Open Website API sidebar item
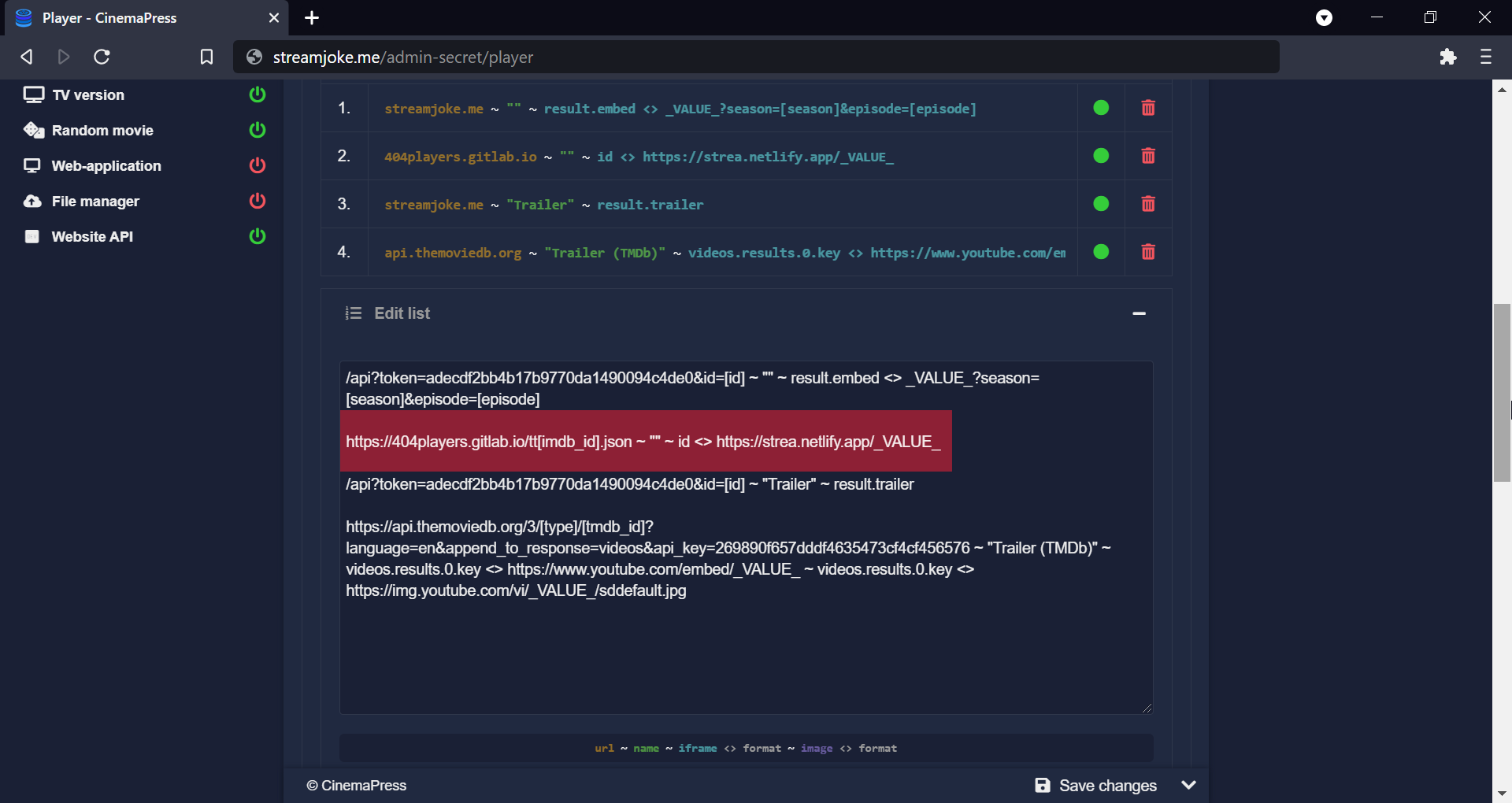The width and height of the screenshot is (1512, 803). pyautogui.click(x=92, y=236)
